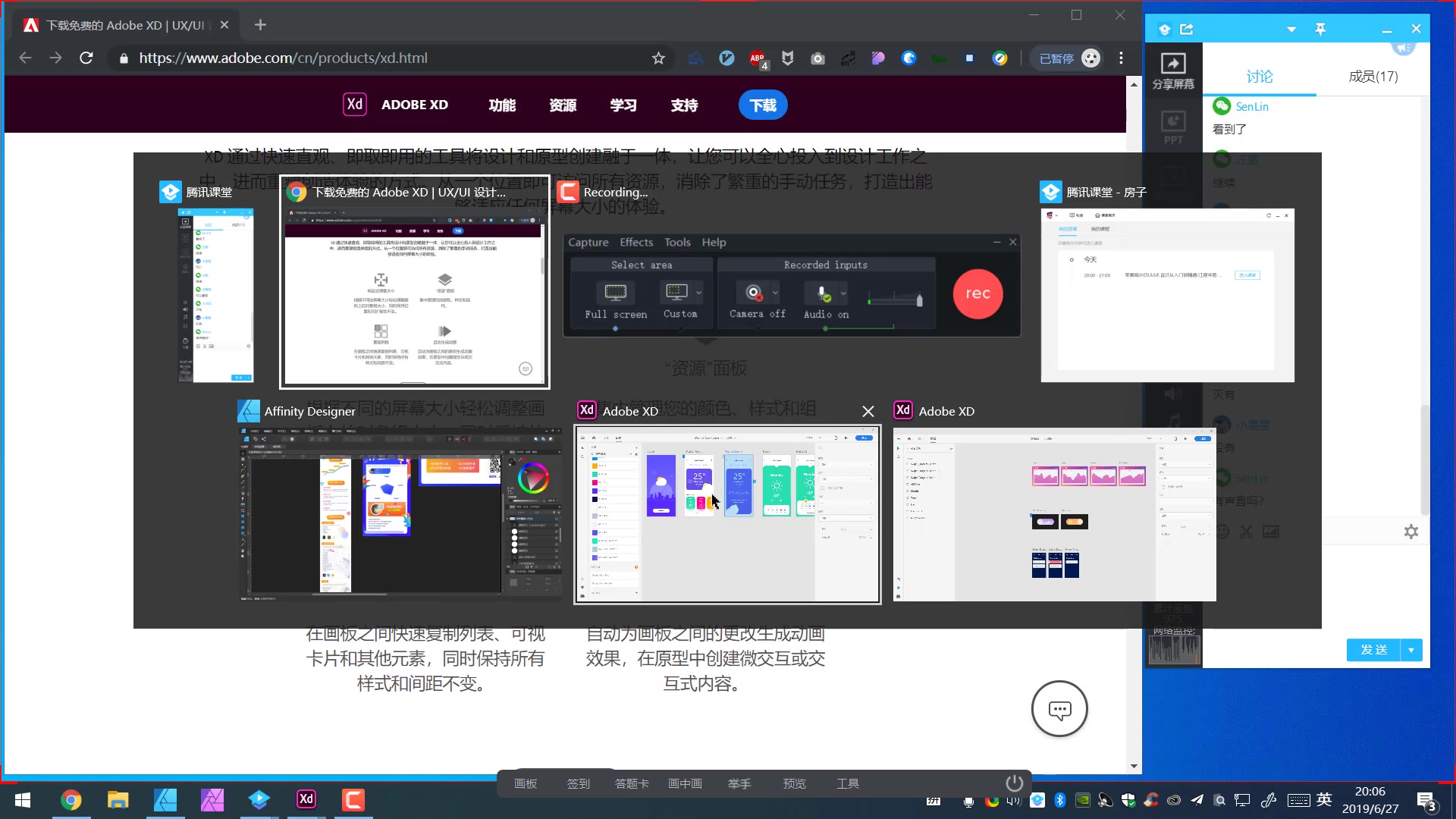Open 资源 in the Adobe XD nav
Screen dimensions: 1456x819
pyautogui.click(x=563, y=105)
